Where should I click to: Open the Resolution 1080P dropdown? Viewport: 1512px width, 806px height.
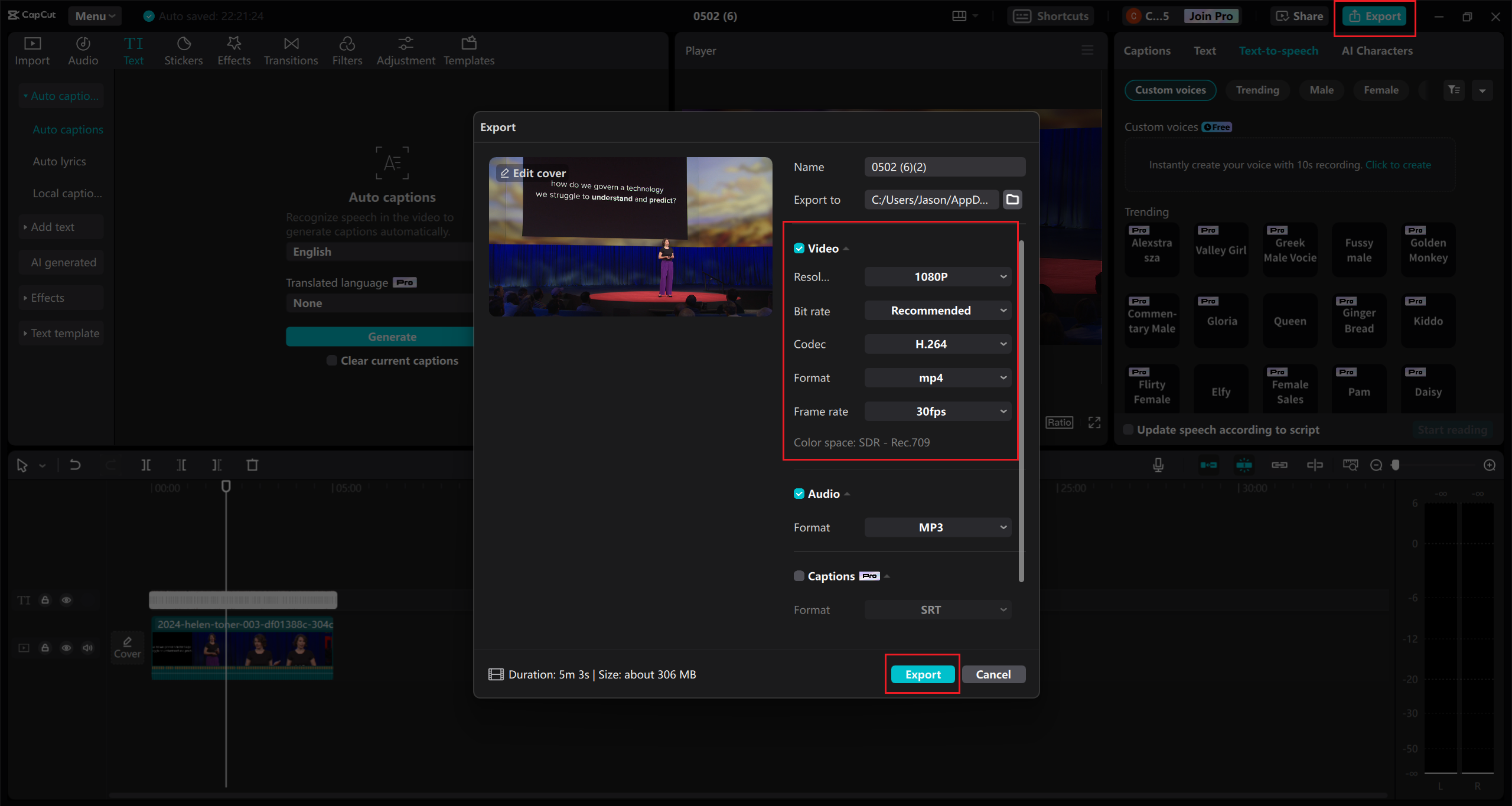coord(937,277)
